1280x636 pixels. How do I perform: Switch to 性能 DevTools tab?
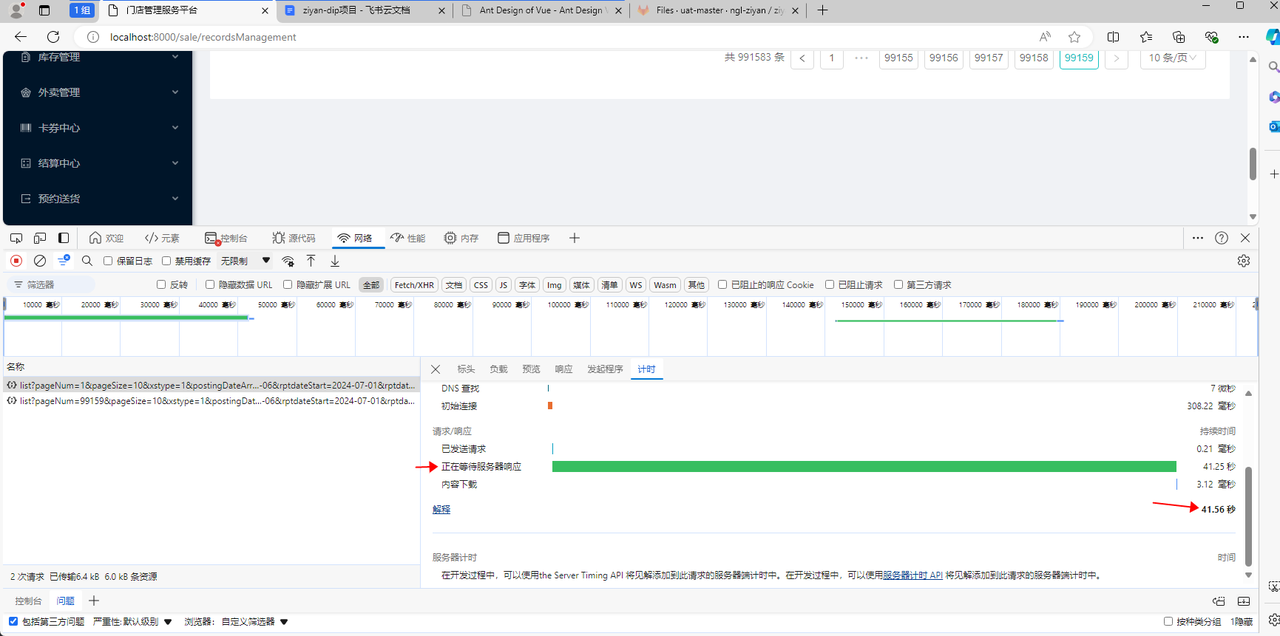(408, 238)
